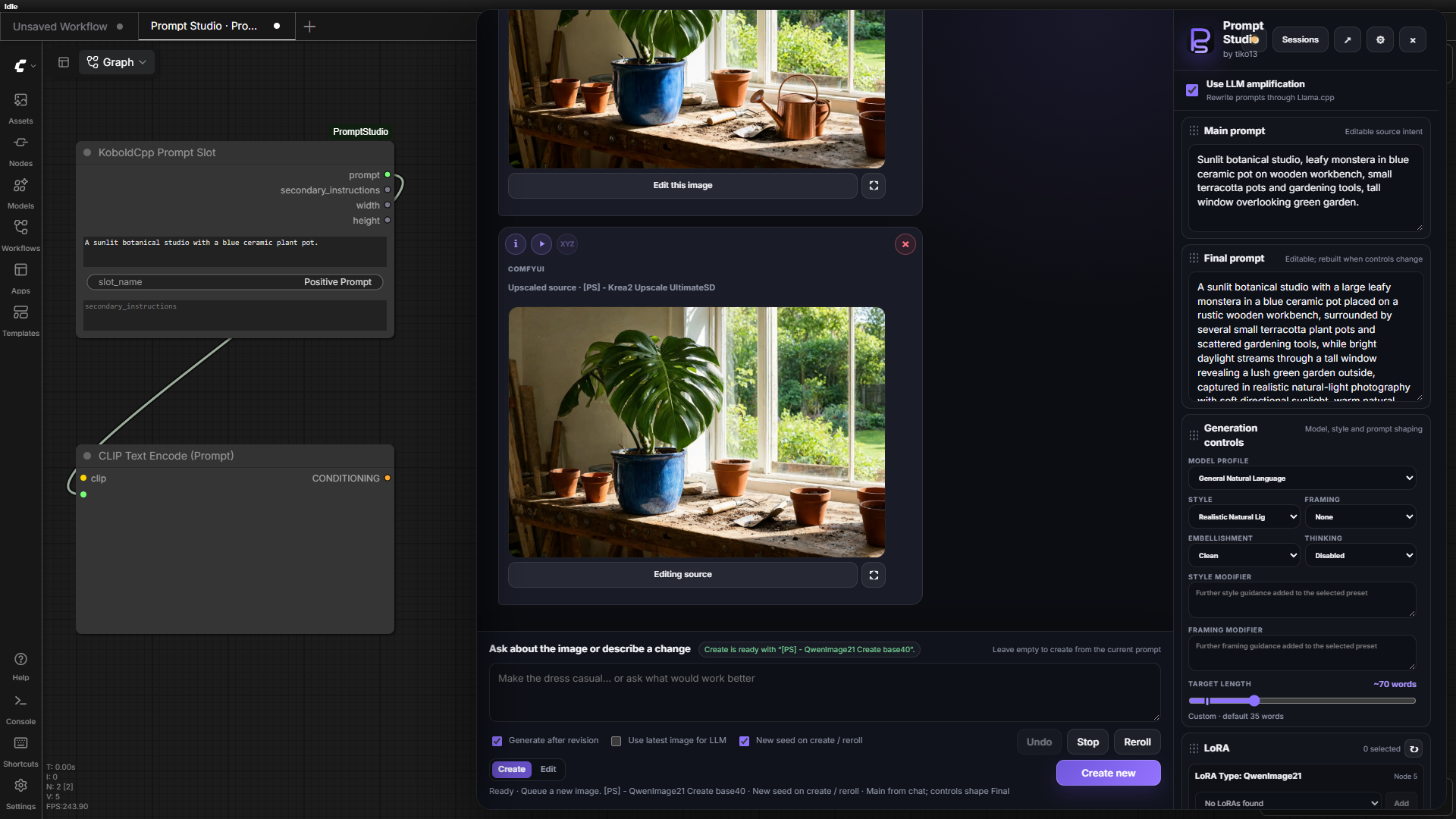
Task: Remove the Upscaled source card with red X
Action: click(x=905, y=244)
